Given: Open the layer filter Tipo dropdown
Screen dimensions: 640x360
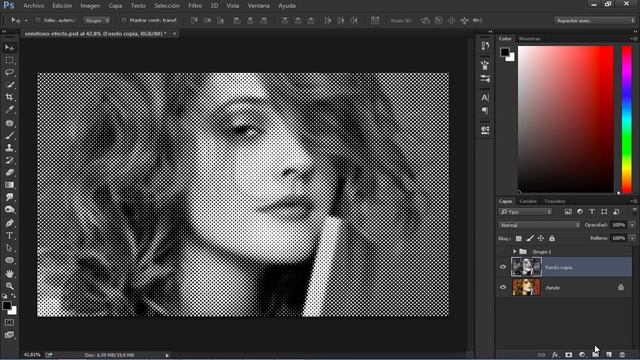Looking at the screenshot, I should (525, 212).
